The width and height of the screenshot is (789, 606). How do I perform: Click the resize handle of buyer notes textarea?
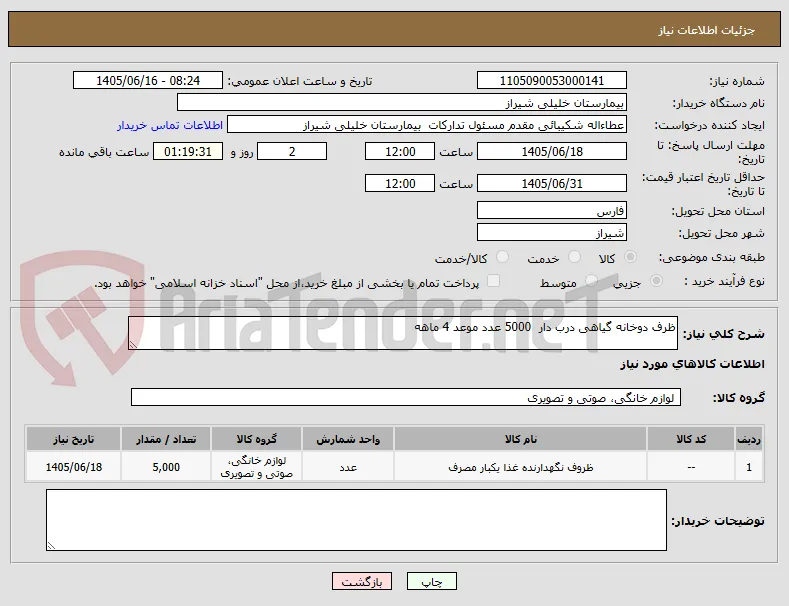[51, 546]
